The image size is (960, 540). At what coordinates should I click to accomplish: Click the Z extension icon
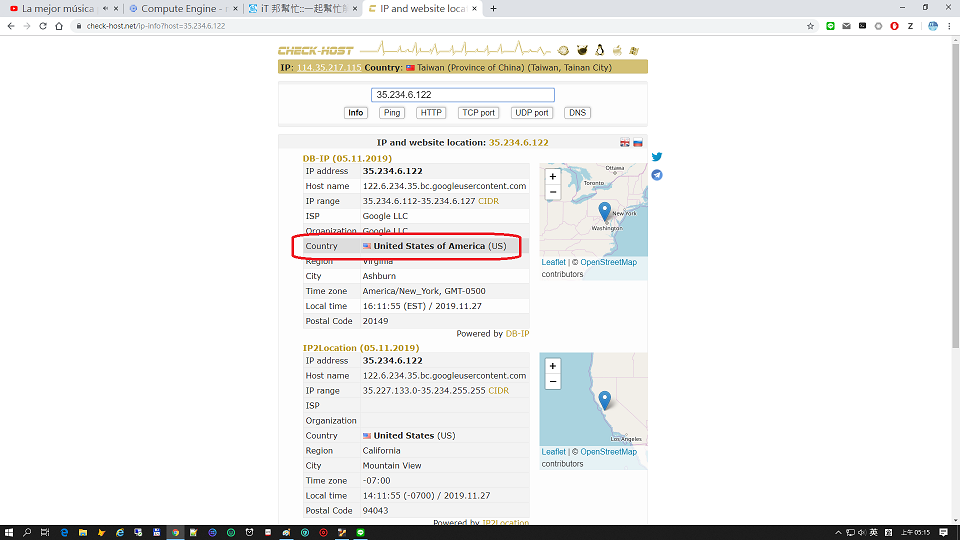coord(910,26)
